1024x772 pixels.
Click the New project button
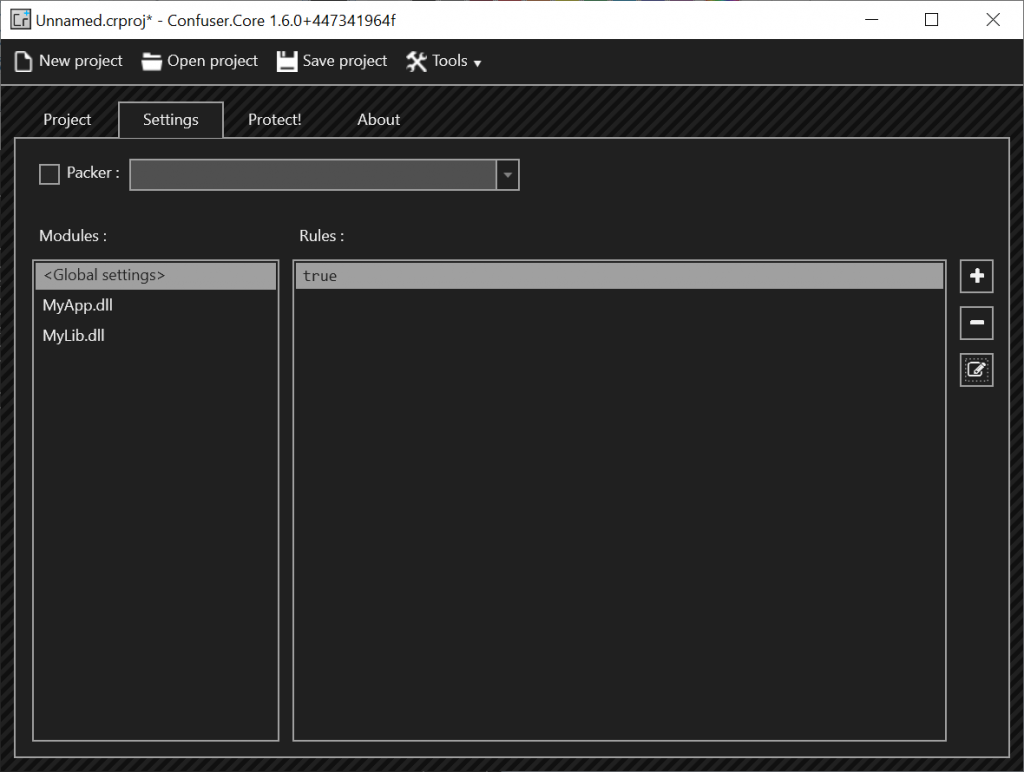tap(68, 61)
